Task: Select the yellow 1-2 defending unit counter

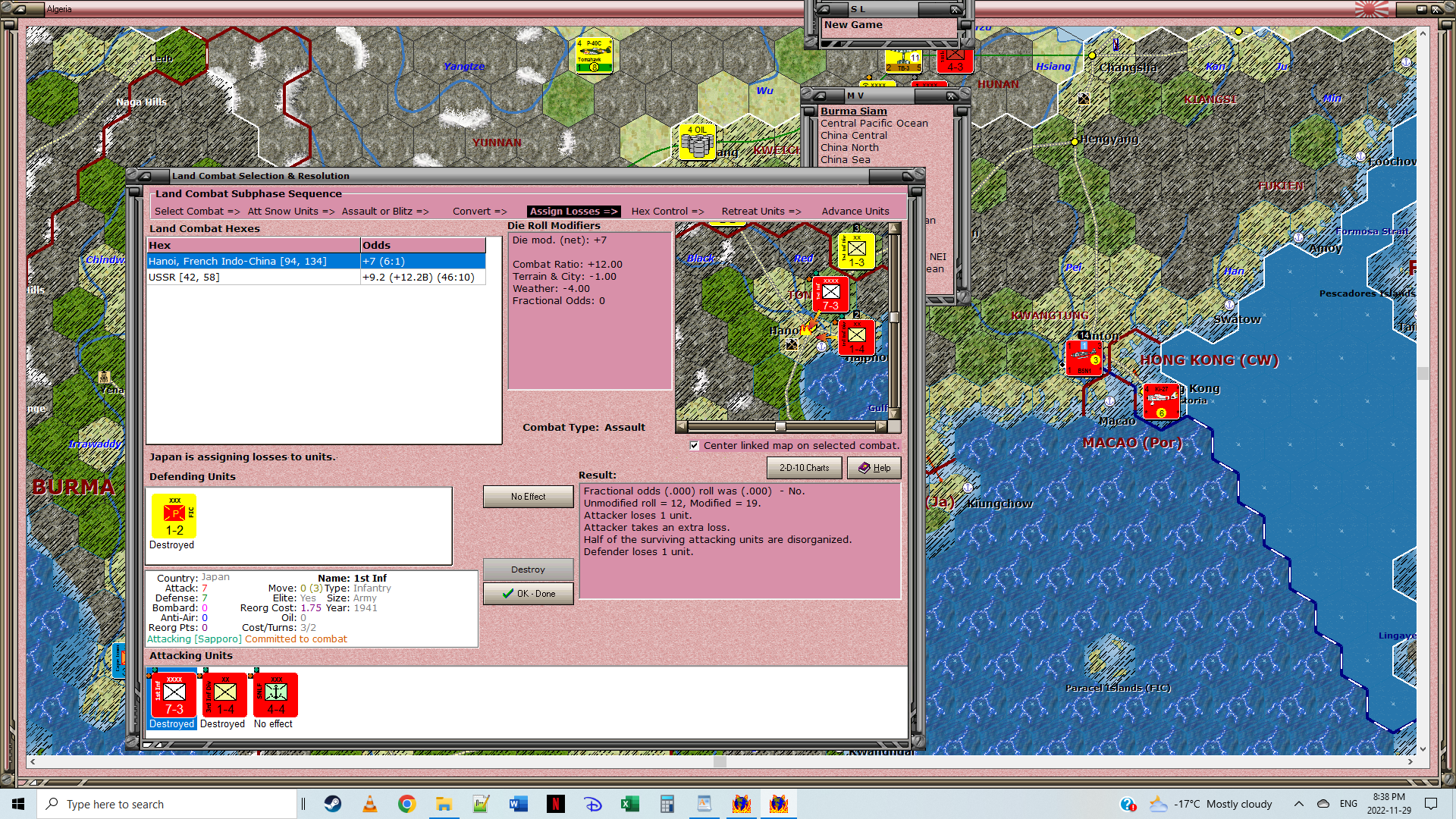Action: (174, 516)
